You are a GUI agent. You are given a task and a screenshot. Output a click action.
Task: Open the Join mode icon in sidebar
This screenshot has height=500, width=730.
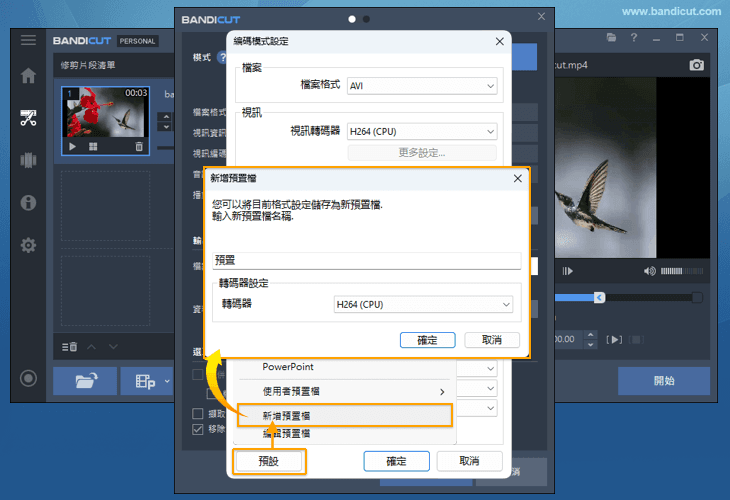coord(28,160)
